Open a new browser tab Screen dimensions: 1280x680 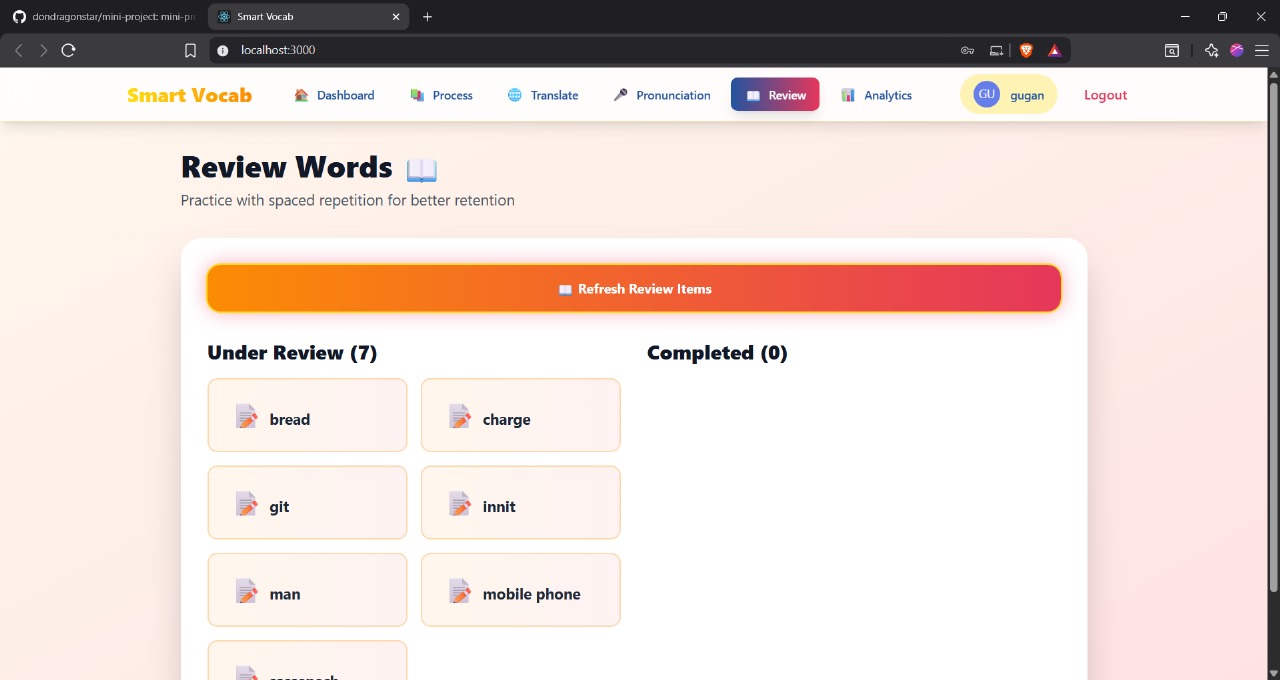click(x=428, y=17)
